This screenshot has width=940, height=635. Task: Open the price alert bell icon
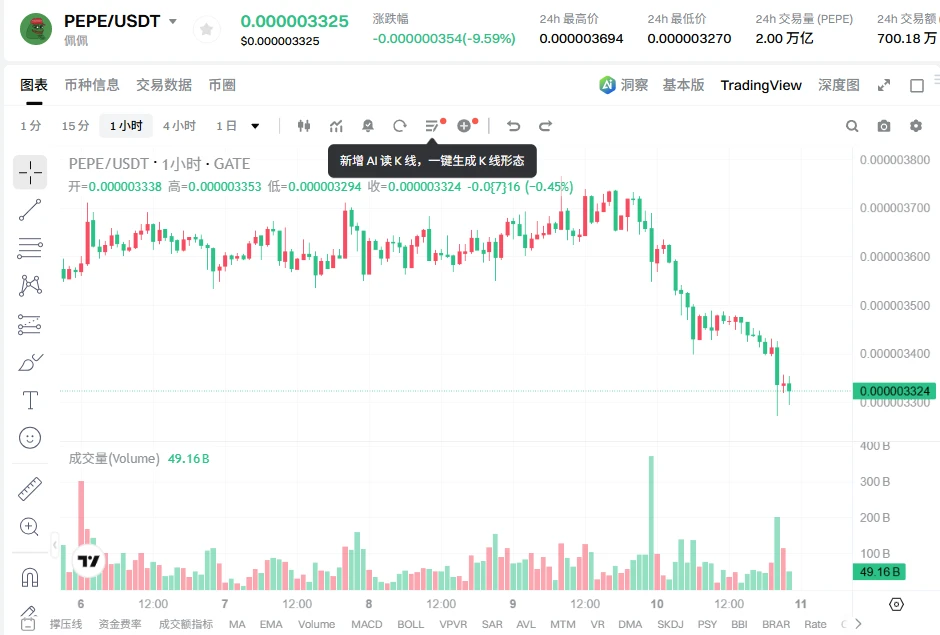(368, 126)
